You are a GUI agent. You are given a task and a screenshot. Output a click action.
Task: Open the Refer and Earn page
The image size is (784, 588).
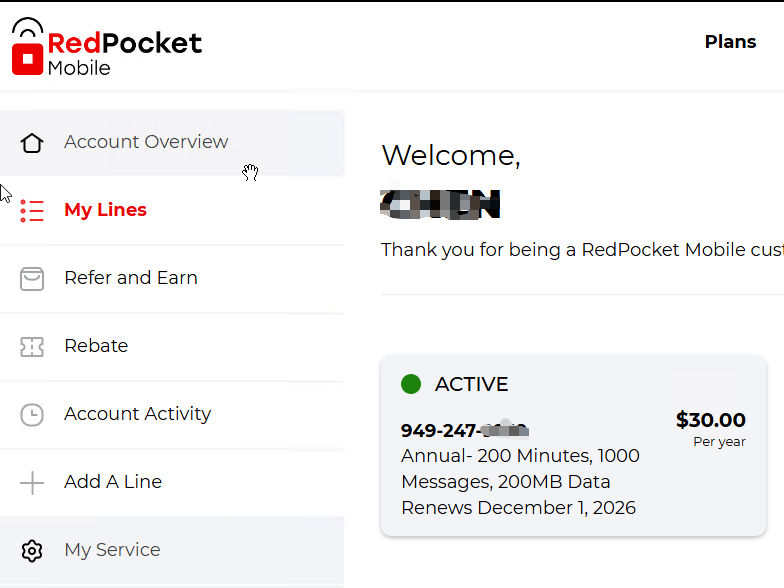point(131,278)
